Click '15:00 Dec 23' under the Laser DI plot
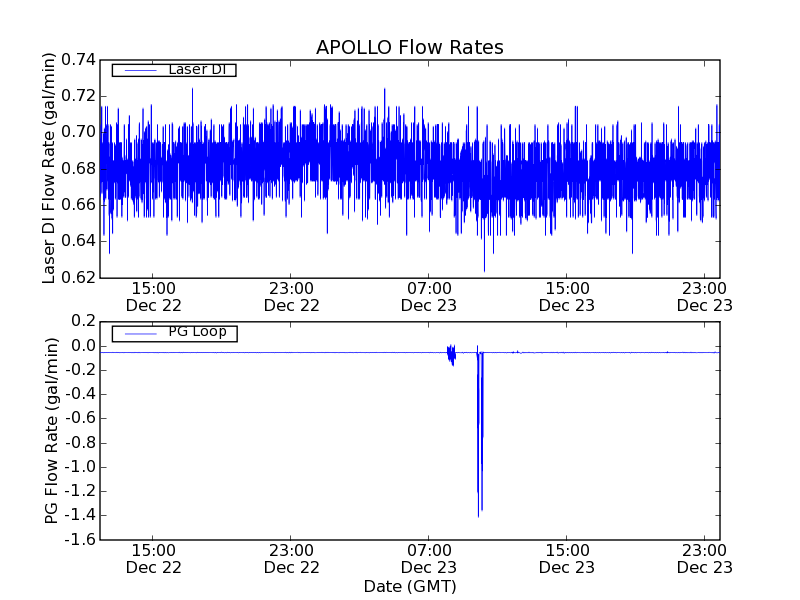This screenshot has height=600, width=800. click(x=567, y=297)
